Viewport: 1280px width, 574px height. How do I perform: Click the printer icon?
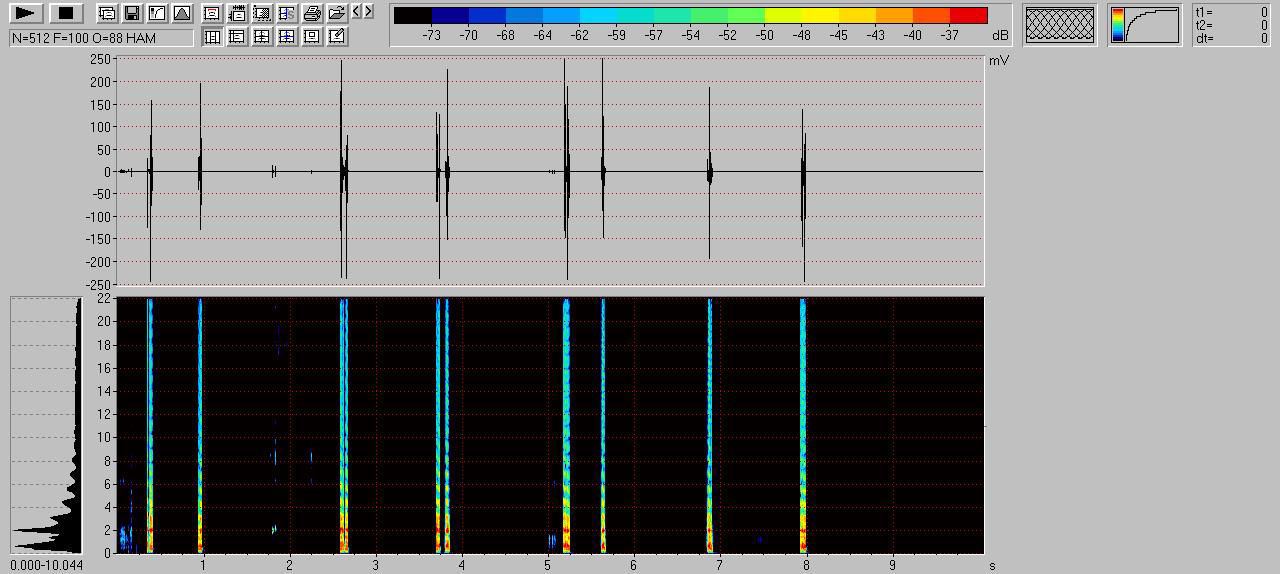pyautogui.click(x=312, y=14)
